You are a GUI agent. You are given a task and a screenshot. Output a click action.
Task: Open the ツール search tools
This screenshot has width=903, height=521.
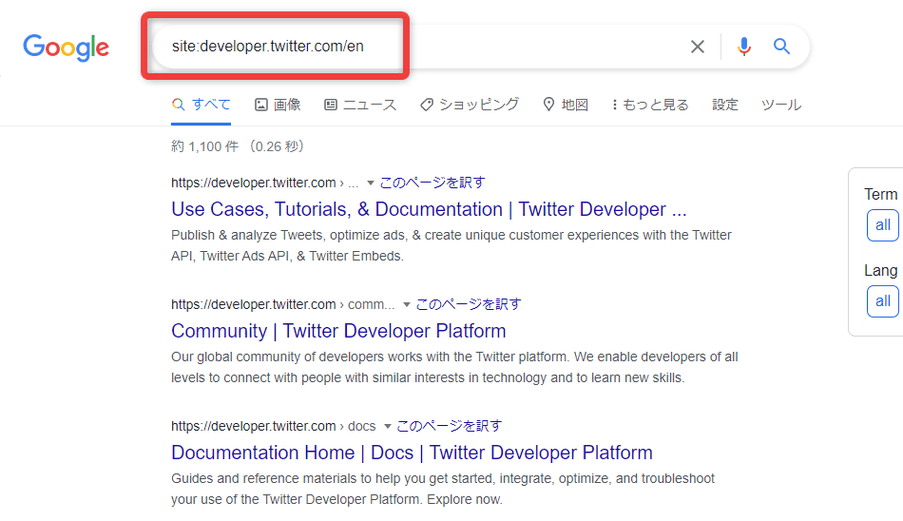click(x=781, y=105)
